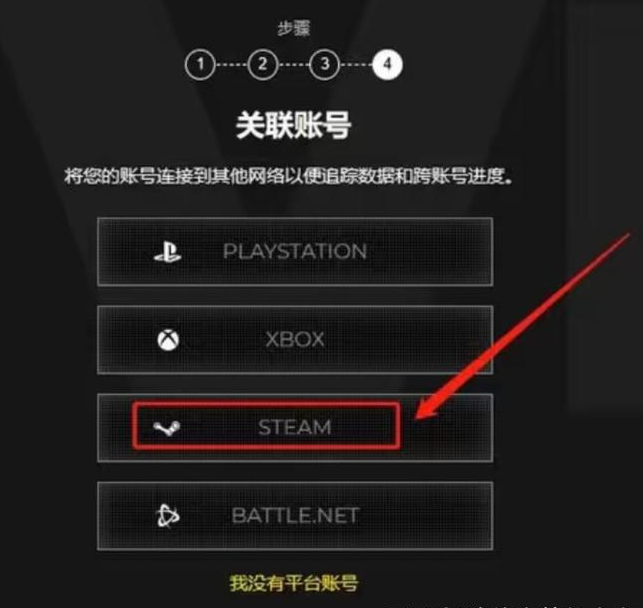Viewport: 643px width, 608px height.
Task: Click the dashed connector between steps 2 and 3
Action: pos(294,64)
